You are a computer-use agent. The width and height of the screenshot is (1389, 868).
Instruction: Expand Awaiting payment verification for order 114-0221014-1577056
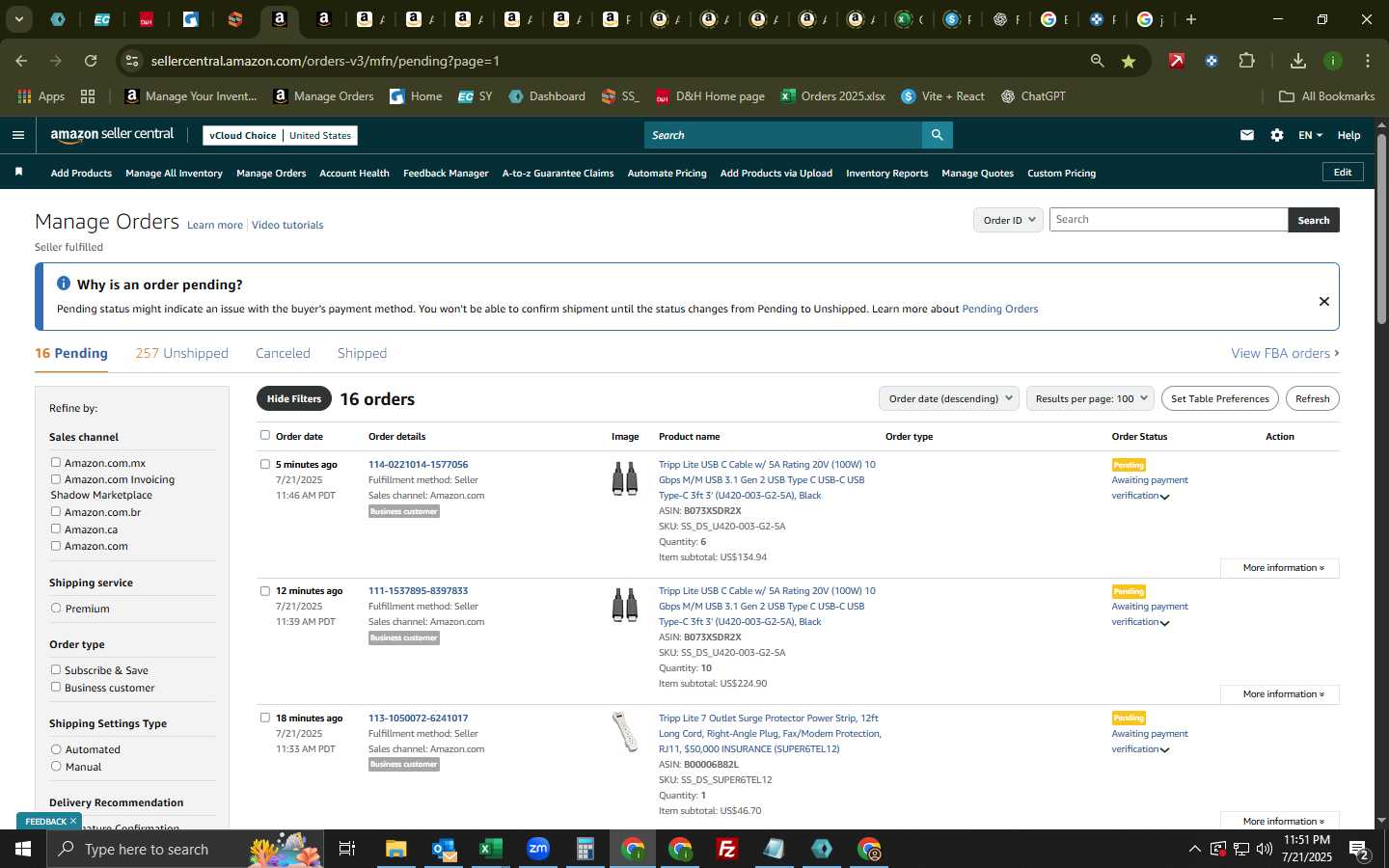1164,497
